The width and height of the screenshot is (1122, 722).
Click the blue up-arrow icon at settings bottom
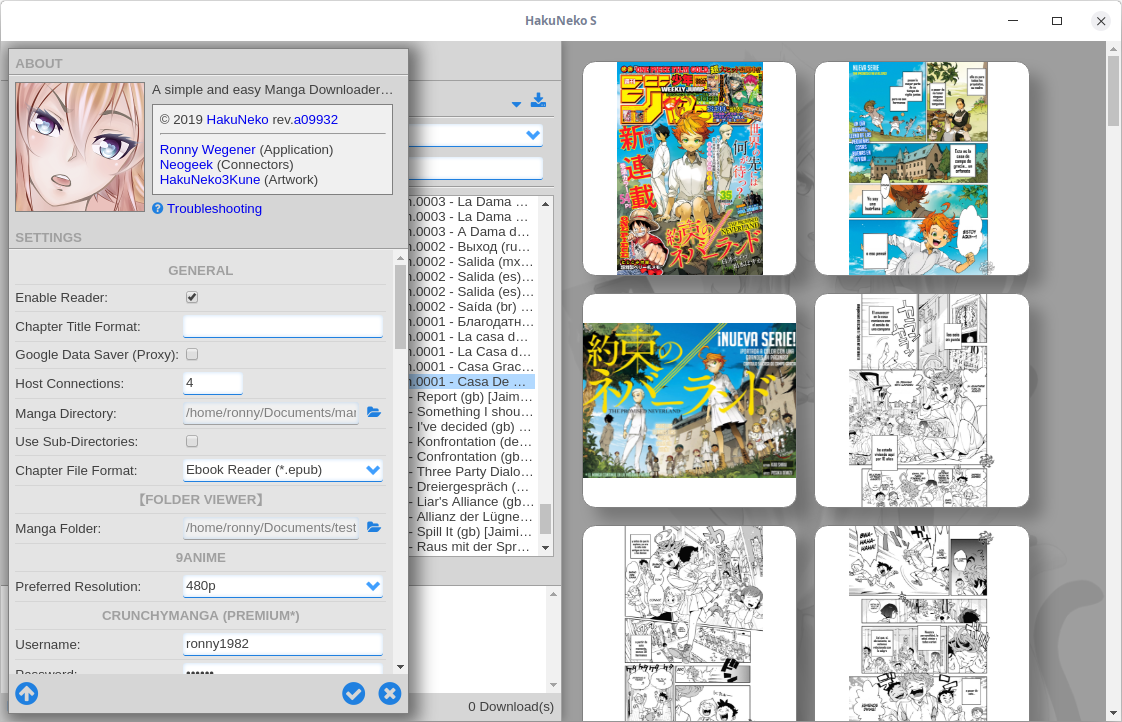tap(26, 693)
